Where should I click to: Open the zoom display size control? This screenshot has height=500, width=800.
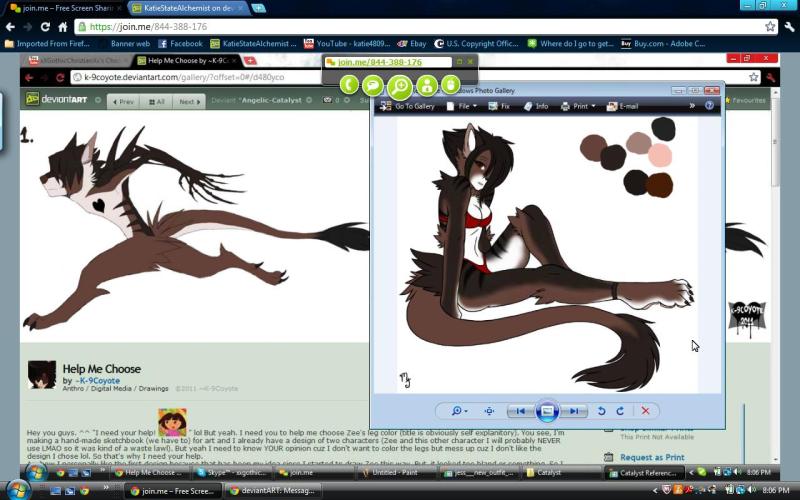tap(460, 411)
